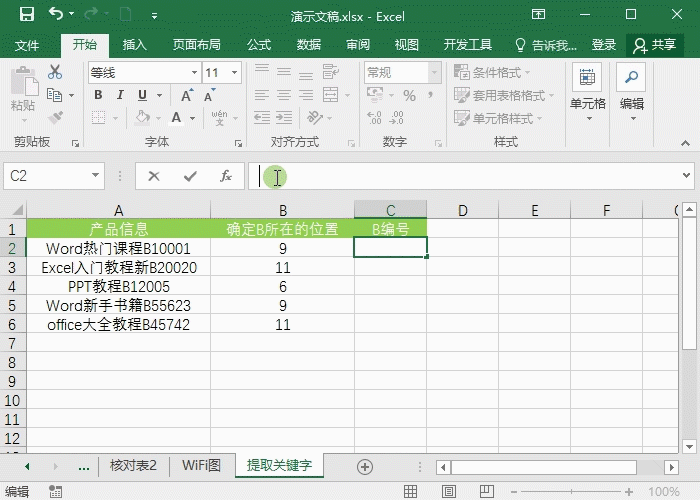
Task: Switch to the 页面布局 tab
Action: [196, 45]
